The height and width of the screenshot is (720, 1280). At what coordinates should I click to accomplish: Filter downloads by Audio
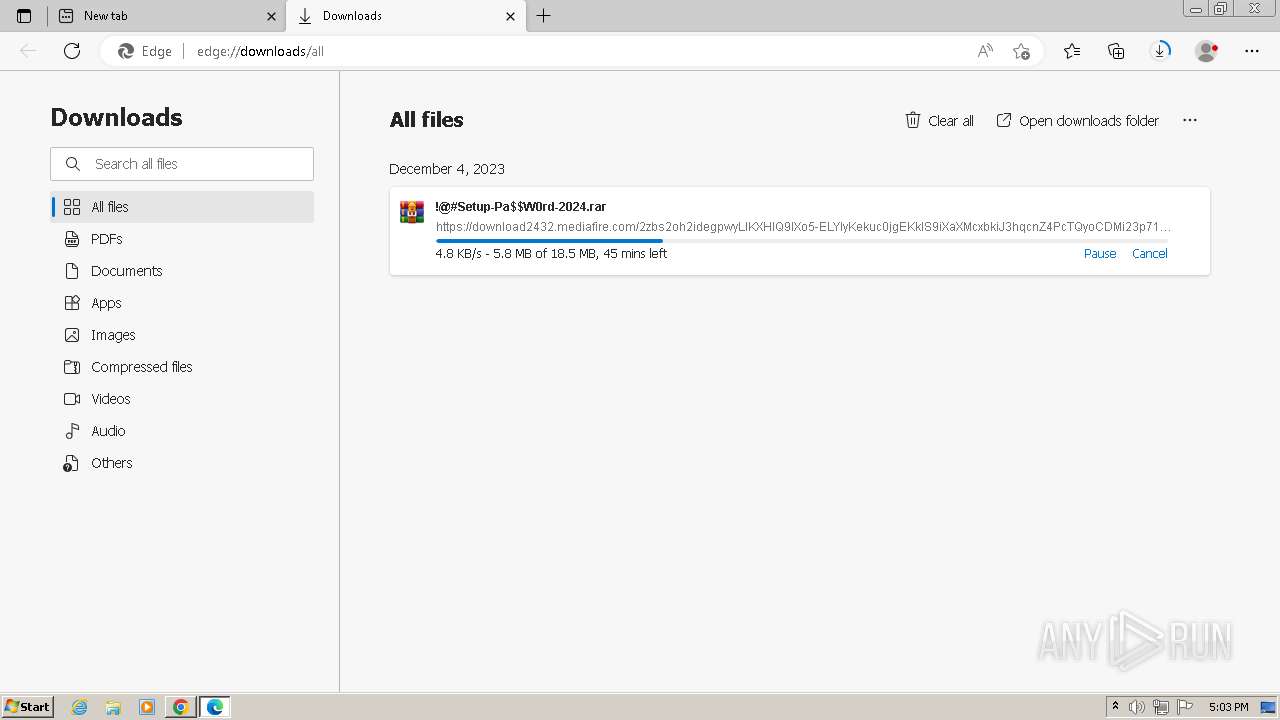click(x=182, y=431)
